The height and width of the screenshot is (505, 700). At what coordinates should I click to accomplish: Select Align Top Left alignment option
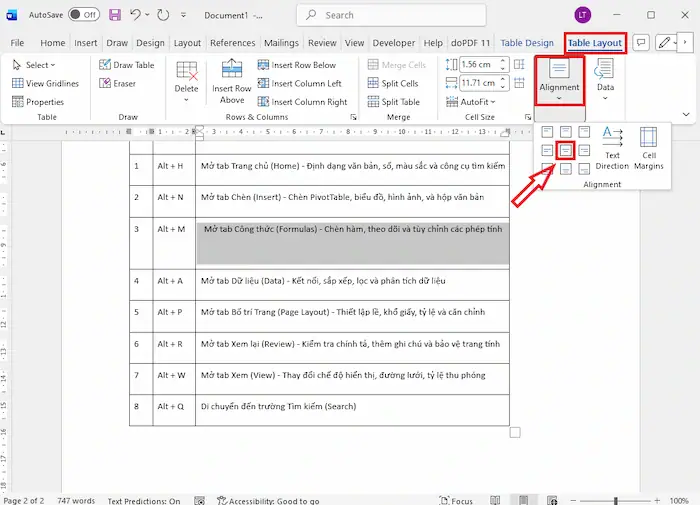coord(547,131)
